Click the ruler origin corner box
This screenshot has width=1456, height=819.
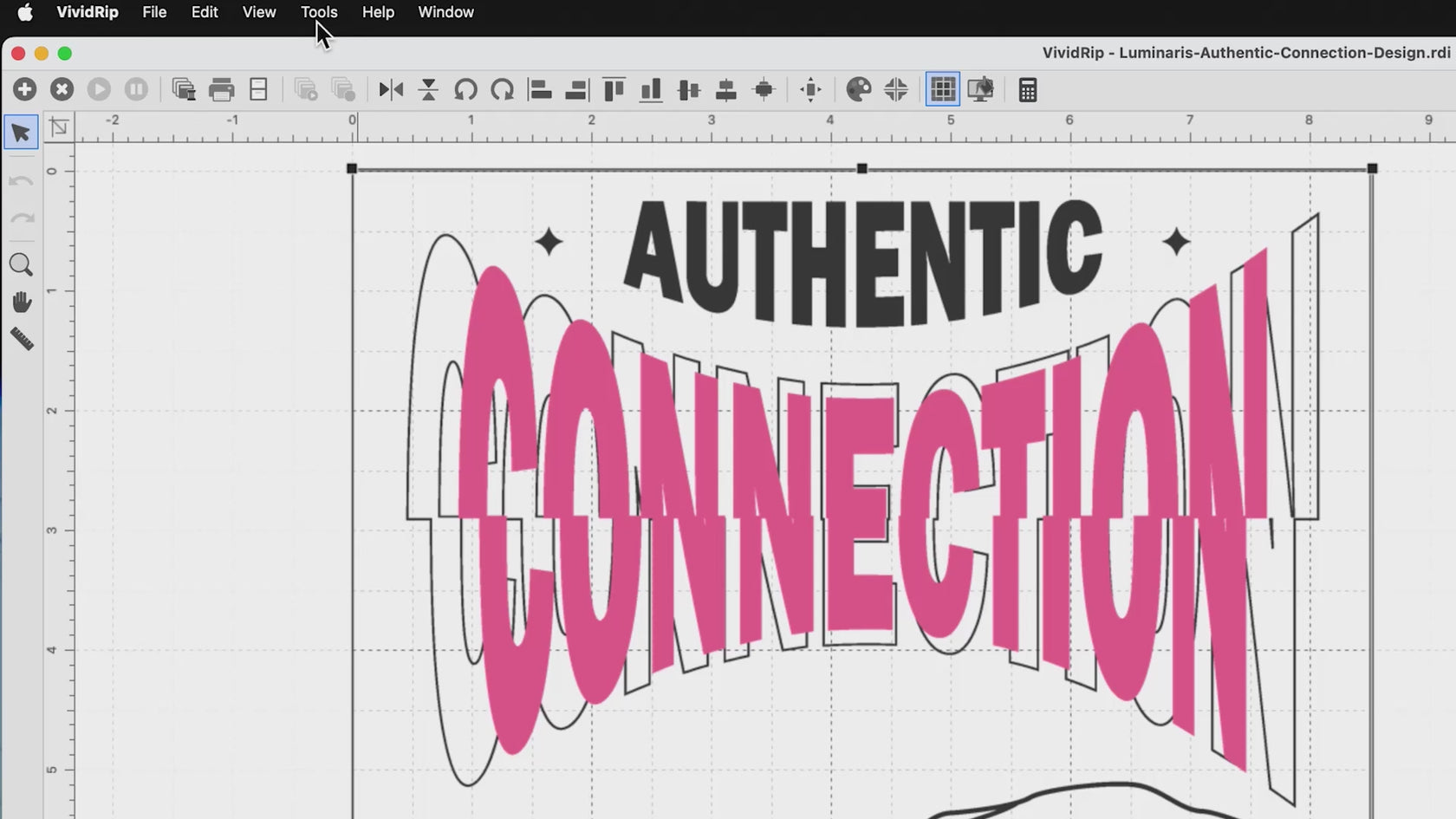click(59, 128)
